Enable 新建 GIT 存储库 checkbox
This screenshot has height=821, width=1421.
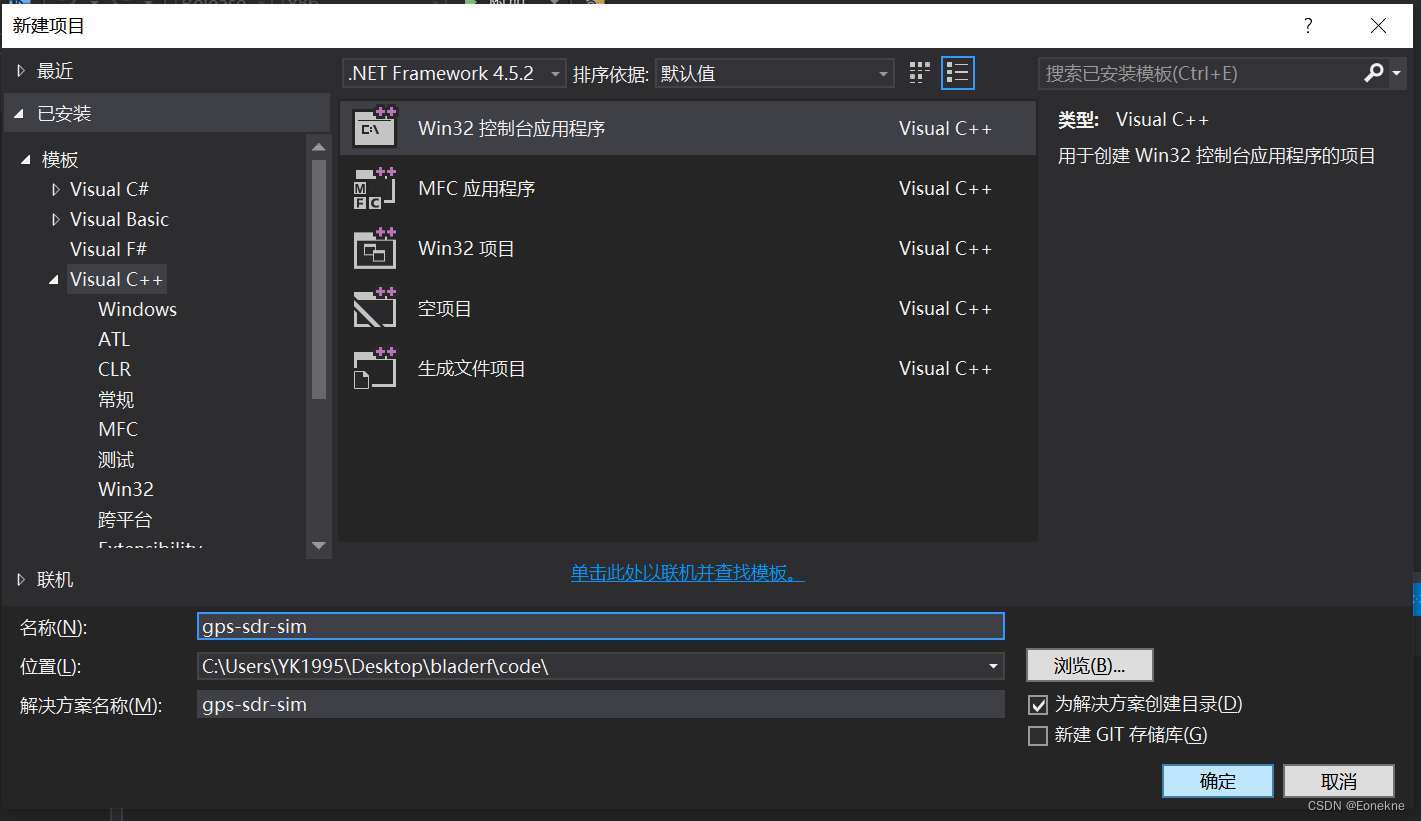coord(1038,736)
